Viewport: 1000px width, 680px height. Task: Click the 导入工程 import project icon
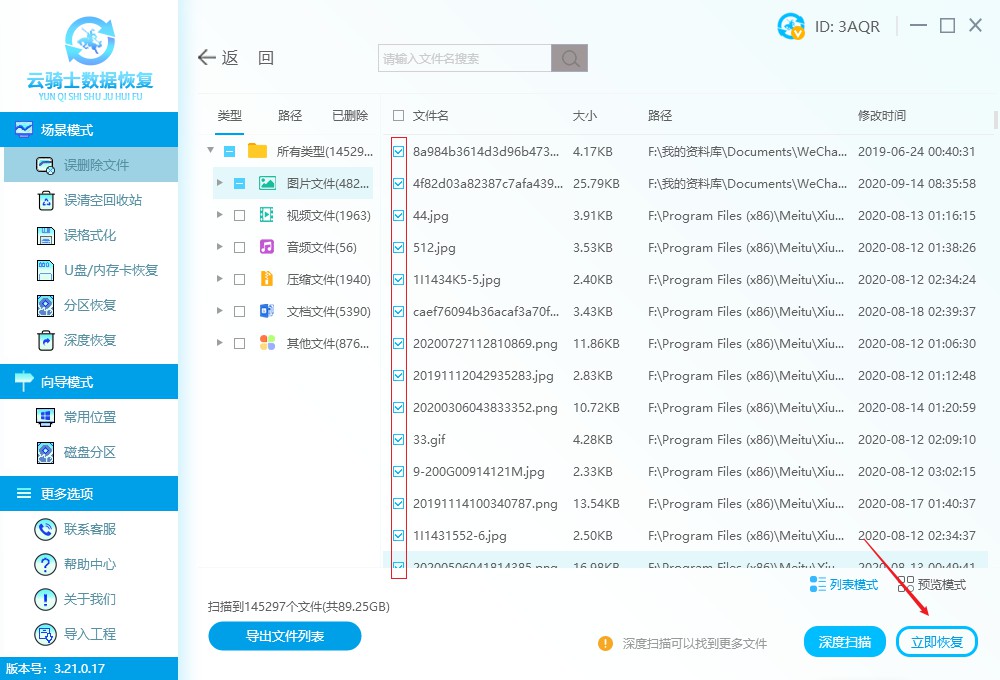click(x=45, y=633)
